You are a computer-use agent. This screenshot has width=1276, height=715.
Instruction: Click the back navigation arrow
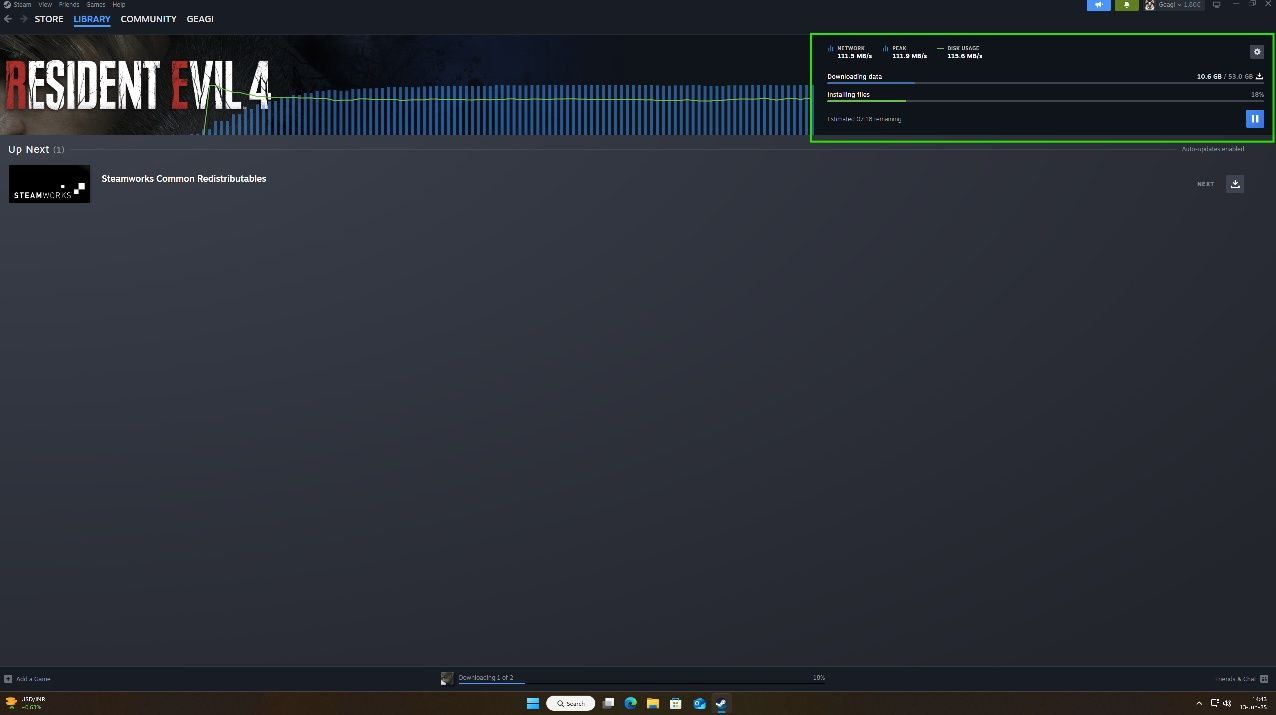8,19
